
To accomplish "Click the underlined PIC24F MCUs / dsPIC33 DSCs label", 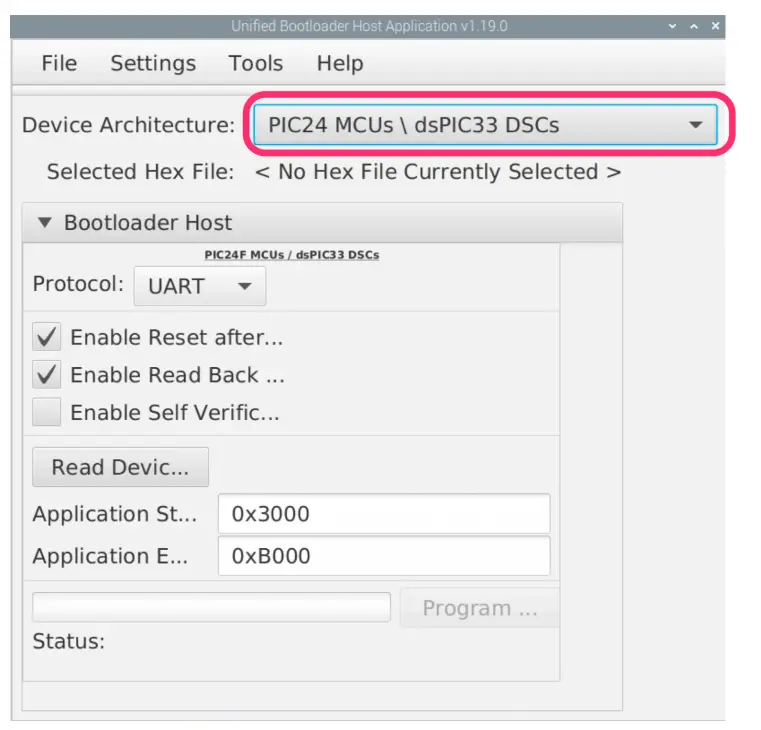I will [x=291, y=255].
